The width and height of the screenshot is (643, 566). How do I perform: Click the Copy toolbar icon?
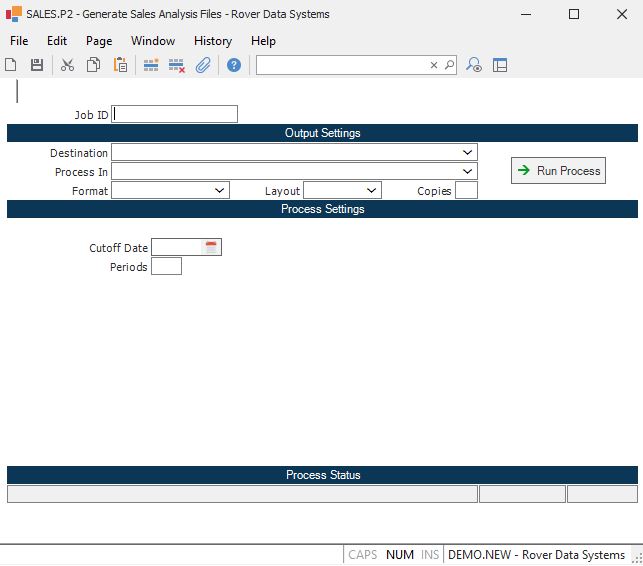coord(93,65)
